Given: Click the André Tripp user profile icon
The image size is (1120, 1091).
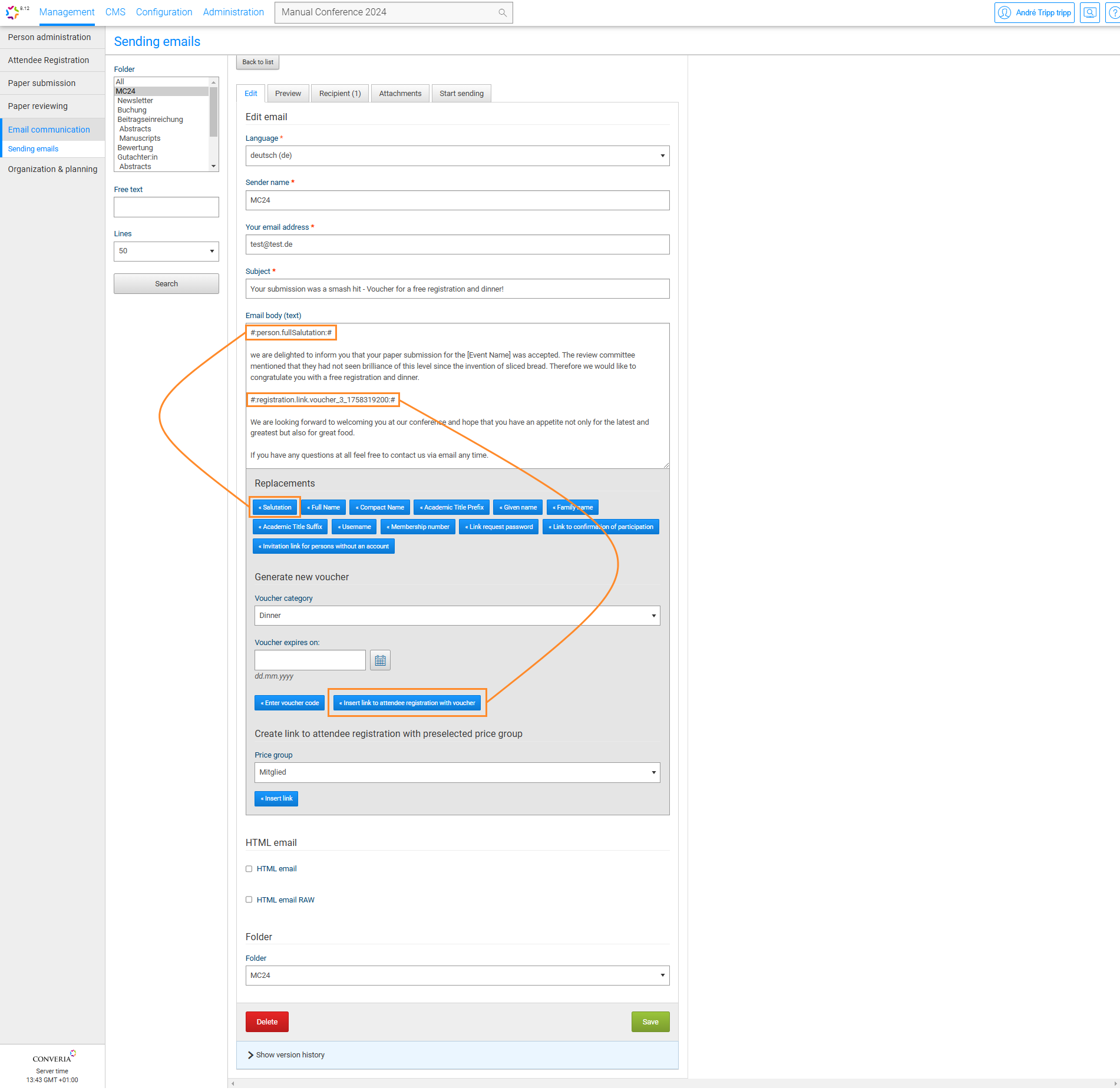Looking at the screenshot, I should [x=1005, y=12].
